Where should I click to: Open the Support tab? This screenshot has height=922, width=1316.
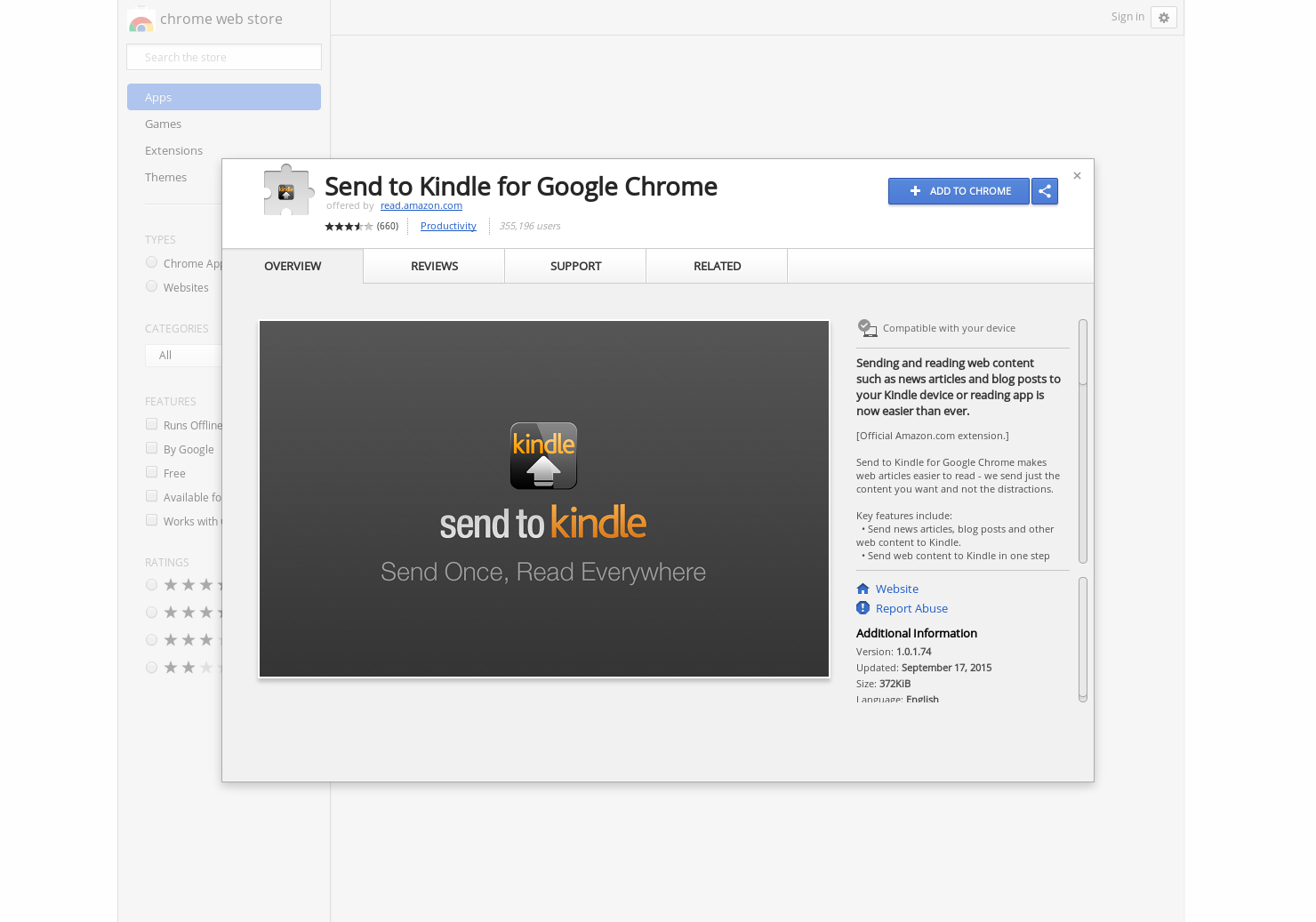pyautogui.click(x=575, y=266)
